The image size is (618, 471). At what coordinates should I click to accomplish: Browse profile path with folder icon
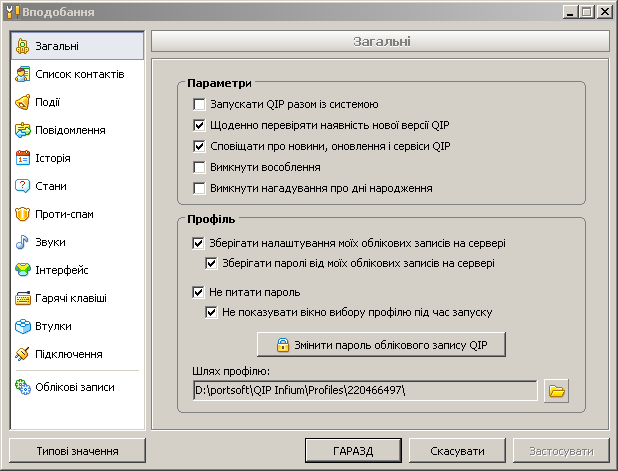(556, 390)
